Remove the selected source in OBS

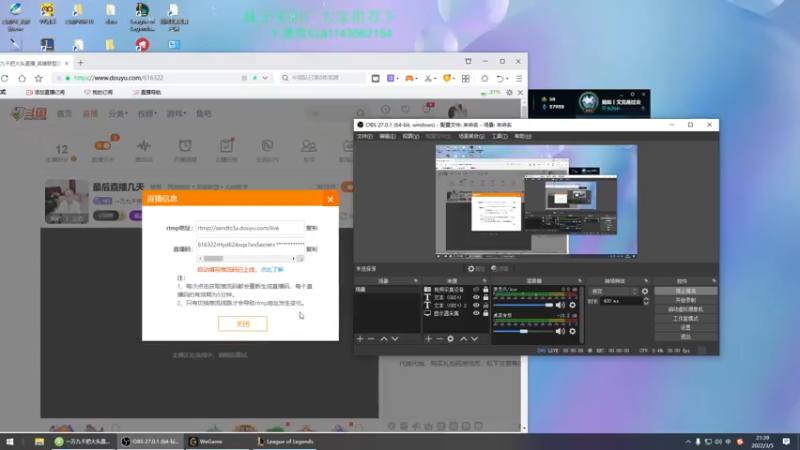[439, 339]
